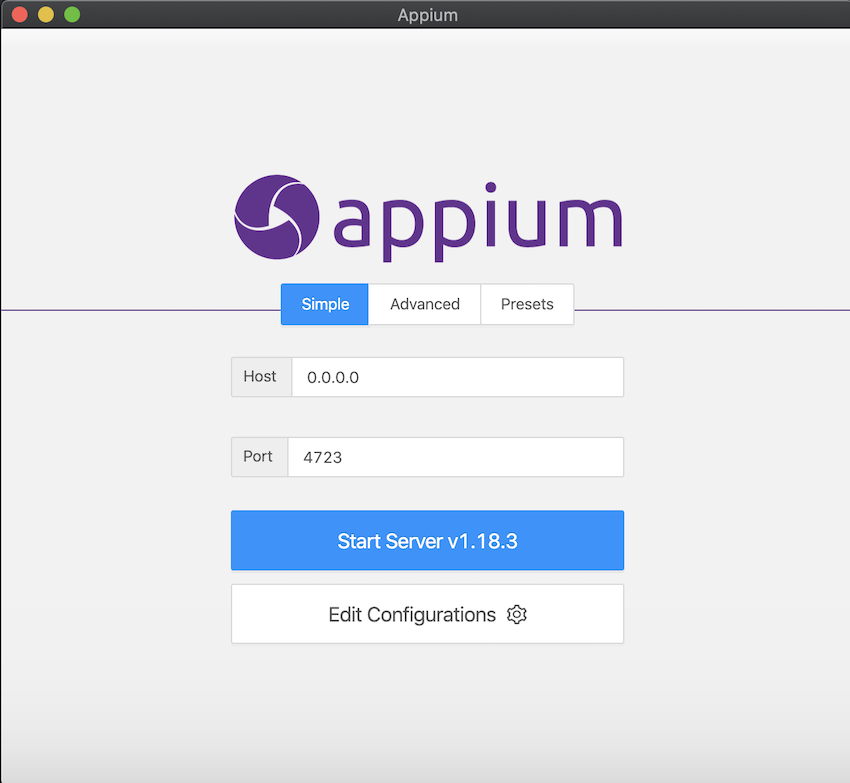The height and width of the screenshot is (783, 850).
Task: Open the Advanced tab
Action: click(424, 304)
